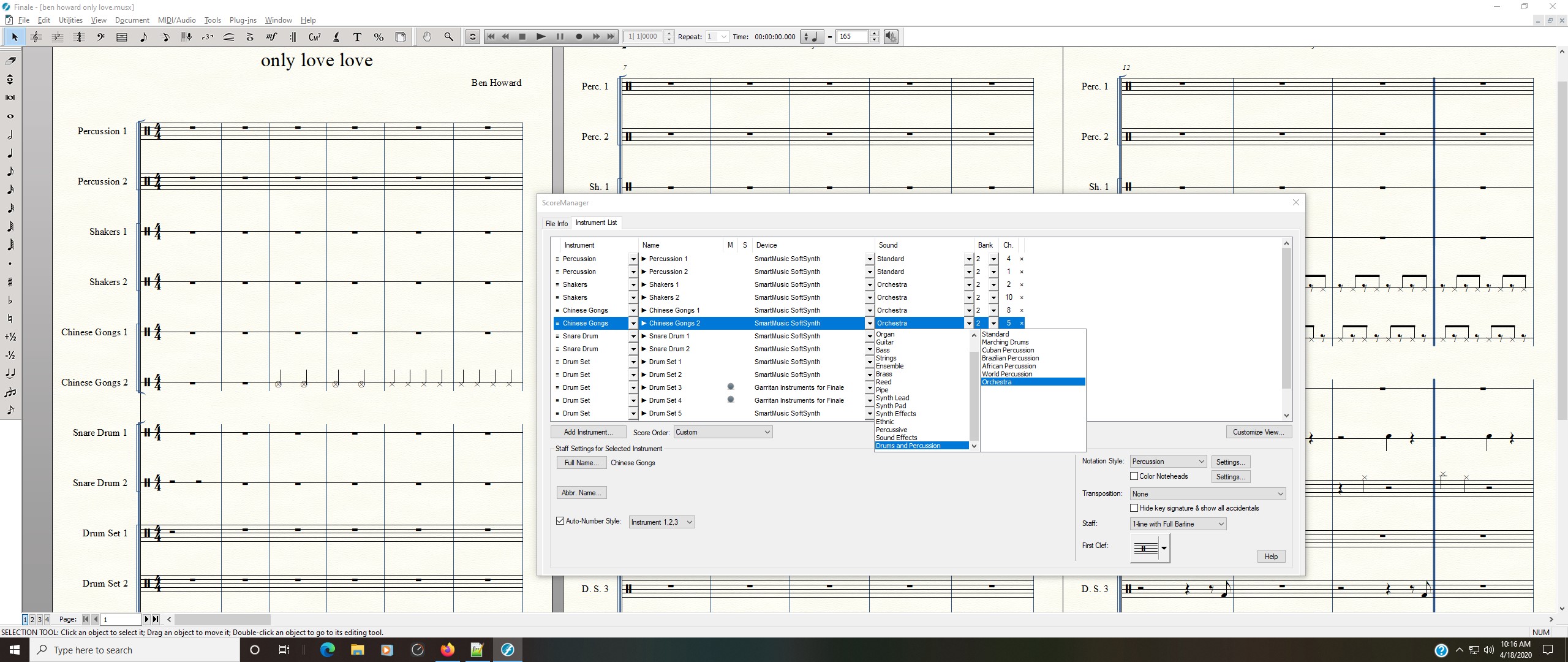Enable Color Noteheads checkbox
Image resolution: width=1568 pixels, height=662 pixels.
[x=1134, y=476]
